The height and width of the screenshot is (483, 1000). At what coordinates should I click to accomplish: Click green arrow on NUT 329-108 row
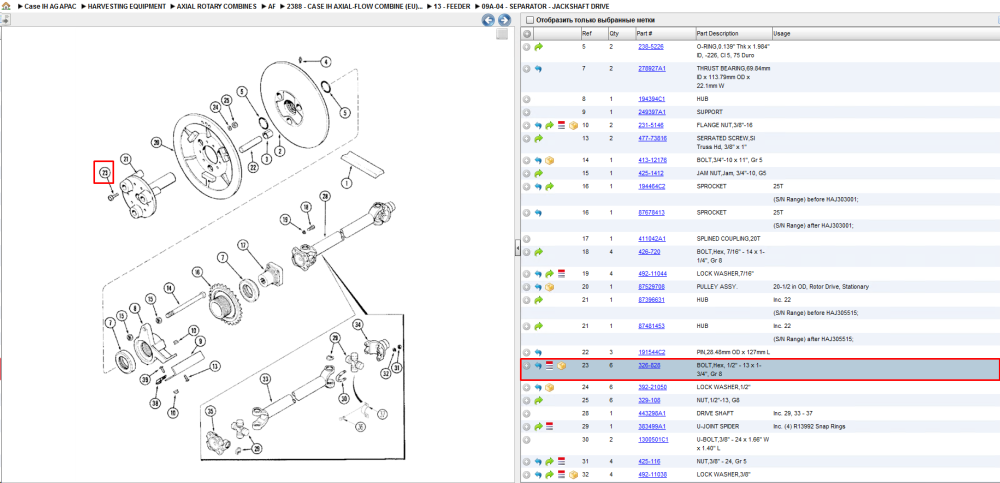(x=538, y=401)
